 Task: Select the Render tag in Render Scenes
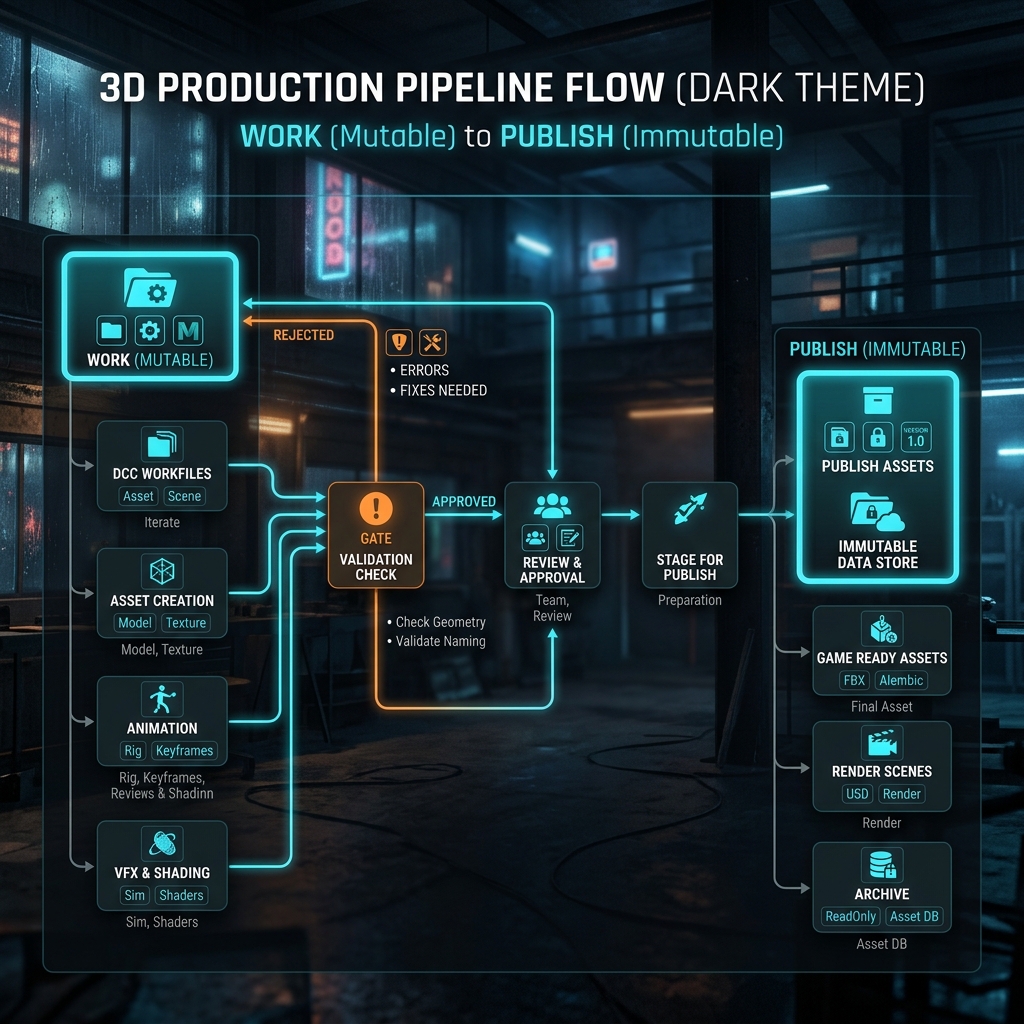901,794
